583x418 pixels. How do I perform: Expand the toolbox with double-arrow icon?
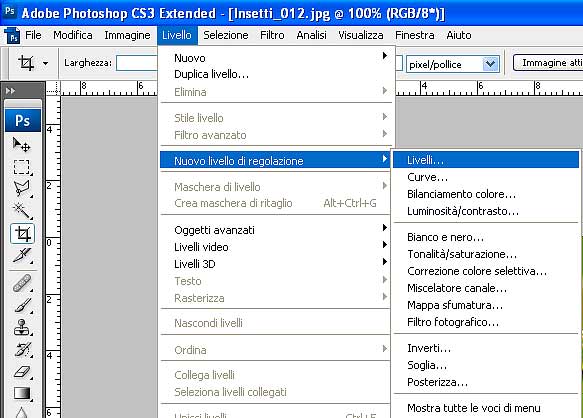10,90
